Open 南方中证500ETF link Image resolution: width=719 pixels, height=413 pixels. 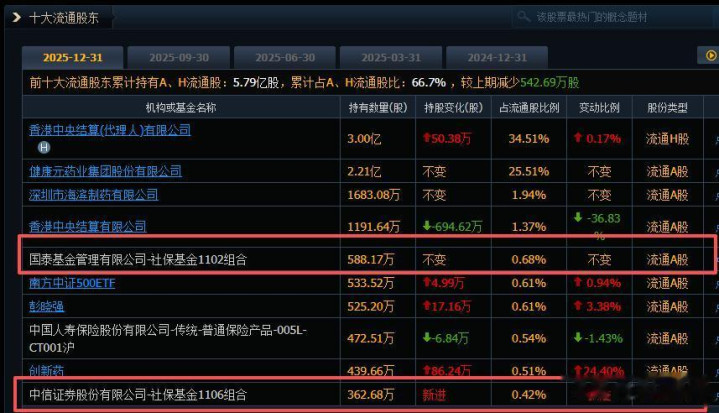point(72,283)
